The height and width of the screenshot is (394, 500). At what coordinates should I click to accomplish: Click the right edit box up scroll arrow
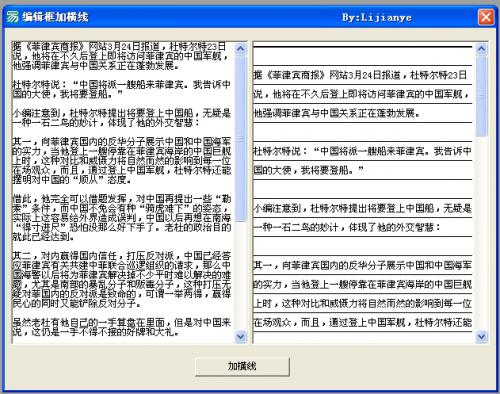click(x=481, y=49)
